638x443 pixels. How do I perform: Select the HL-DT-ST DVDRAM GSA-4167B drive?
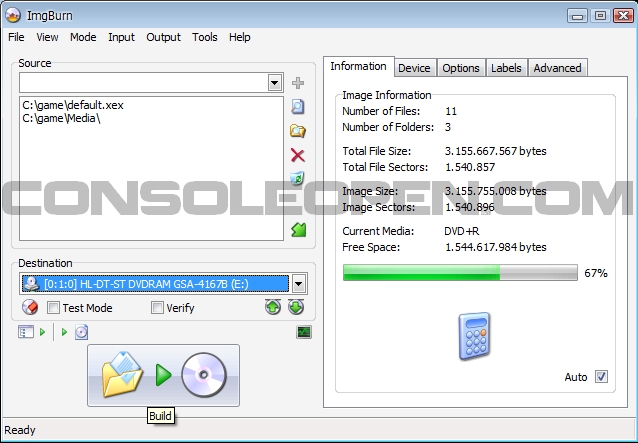point(155,284)
